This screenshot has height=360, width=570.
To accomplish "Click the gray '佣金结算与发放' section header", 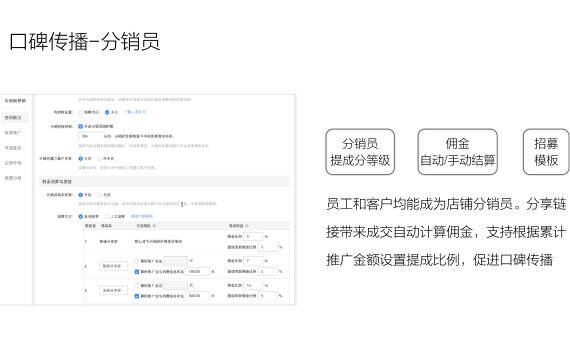I will 164,181.
